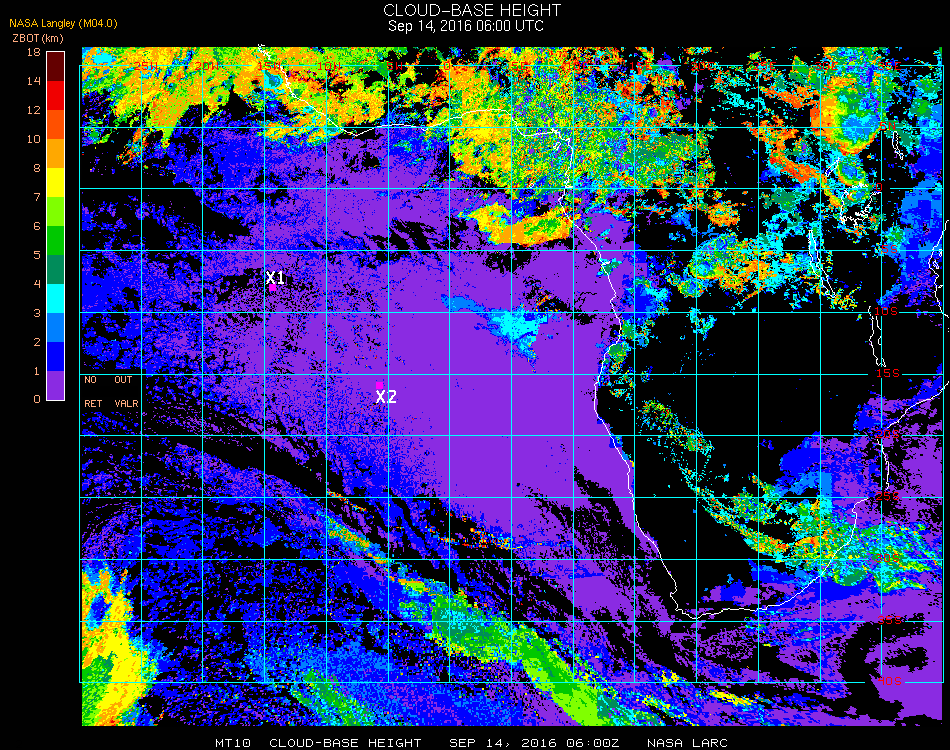This screenshot has height=750, width=950.
Task: Click the 'RET' legend label
Action: (x=93, y=403)
